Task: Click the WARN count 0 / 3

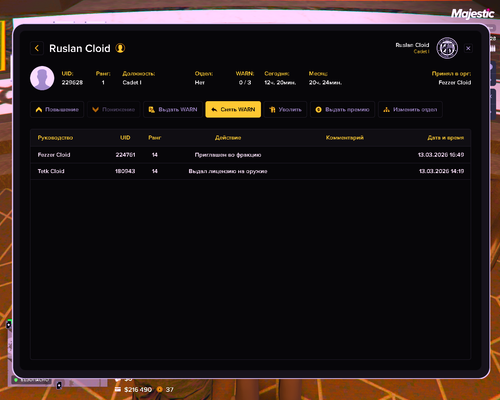Action: point(245,82)
